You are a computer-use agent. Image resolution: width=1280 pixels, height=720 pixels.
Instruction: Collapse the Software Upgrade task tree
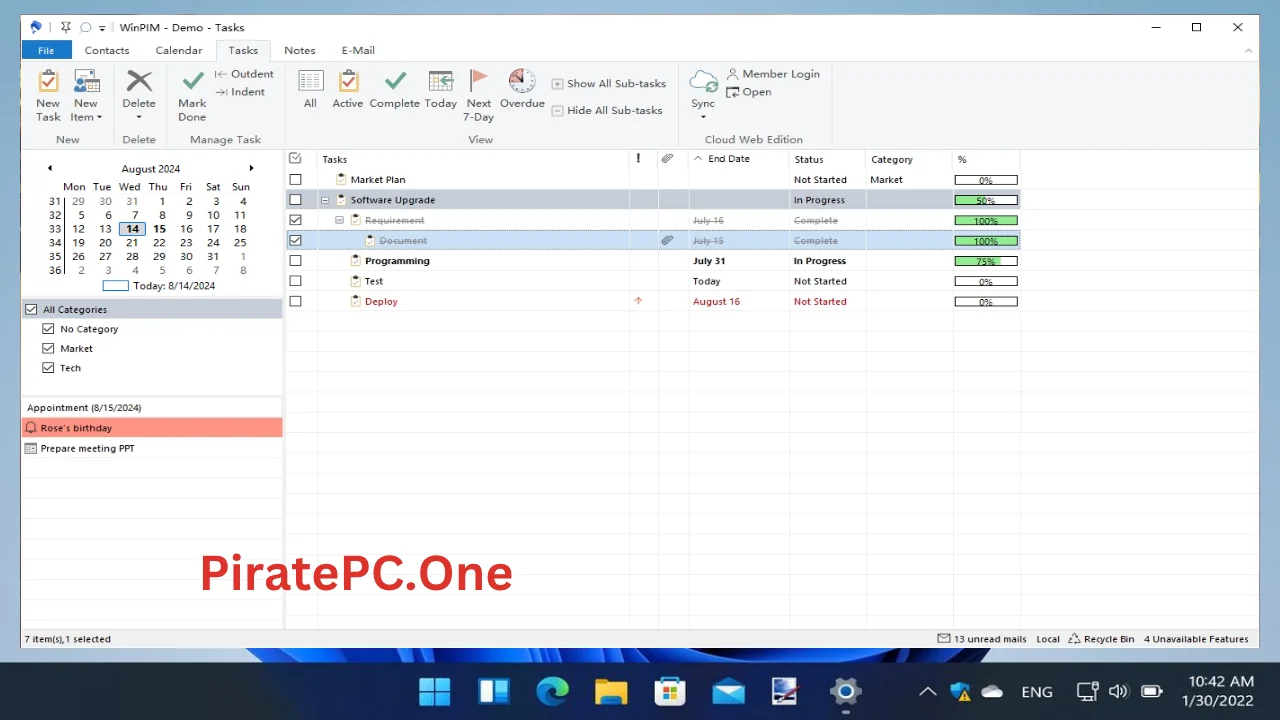click(x=325, y=200)
